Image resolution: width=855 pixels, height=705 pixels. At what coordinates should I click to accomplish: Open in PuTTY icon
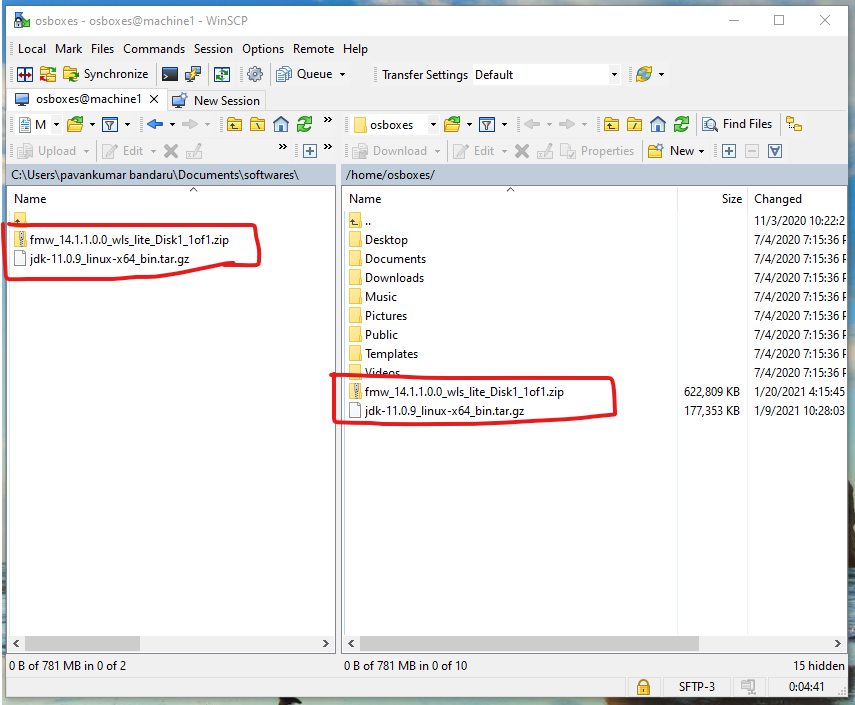192,74
